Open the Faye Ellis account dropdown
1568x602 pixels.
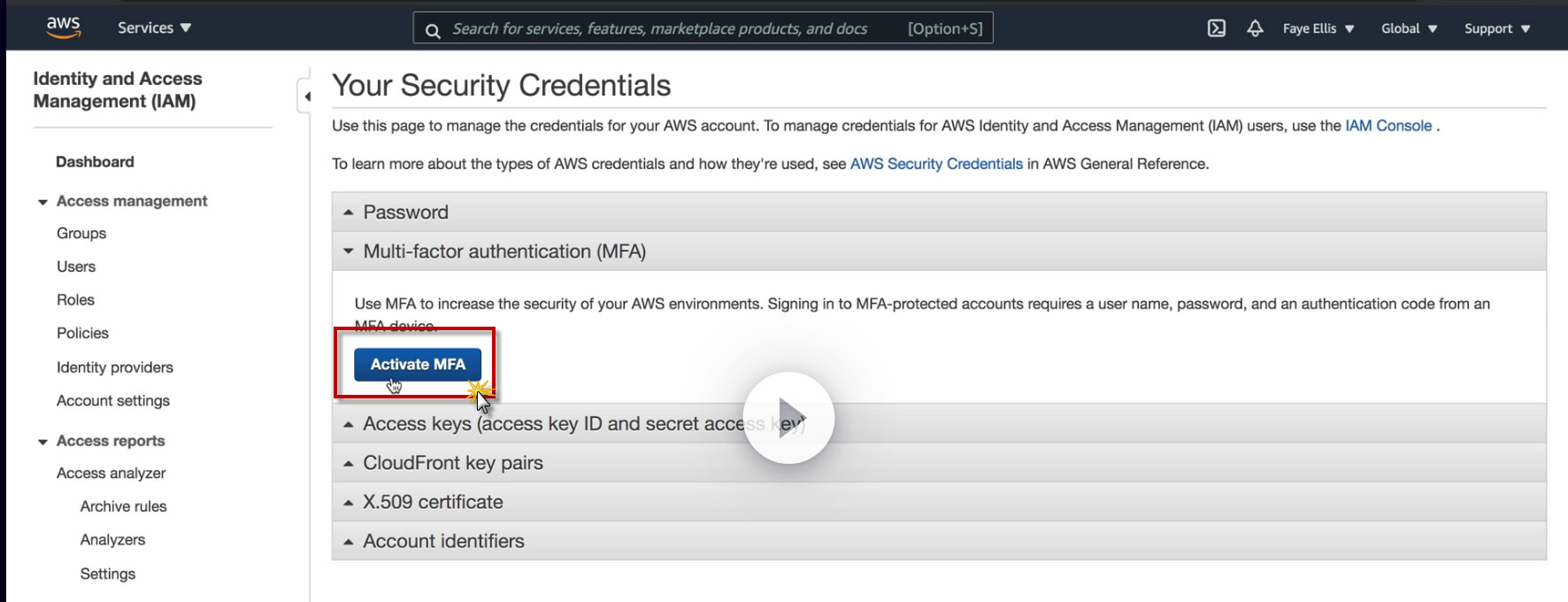point(1318,28)
